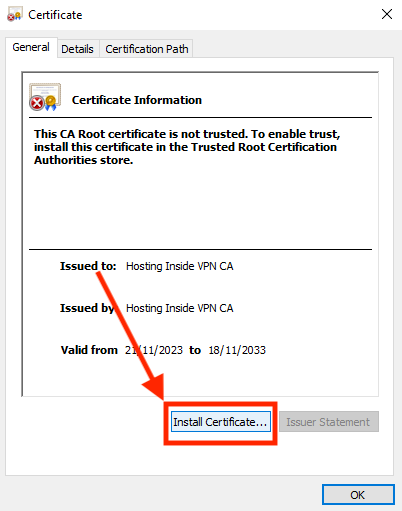Screen dimensions: 402x511
Task: Open the Certification Path tab
Action: pos(147,49)
